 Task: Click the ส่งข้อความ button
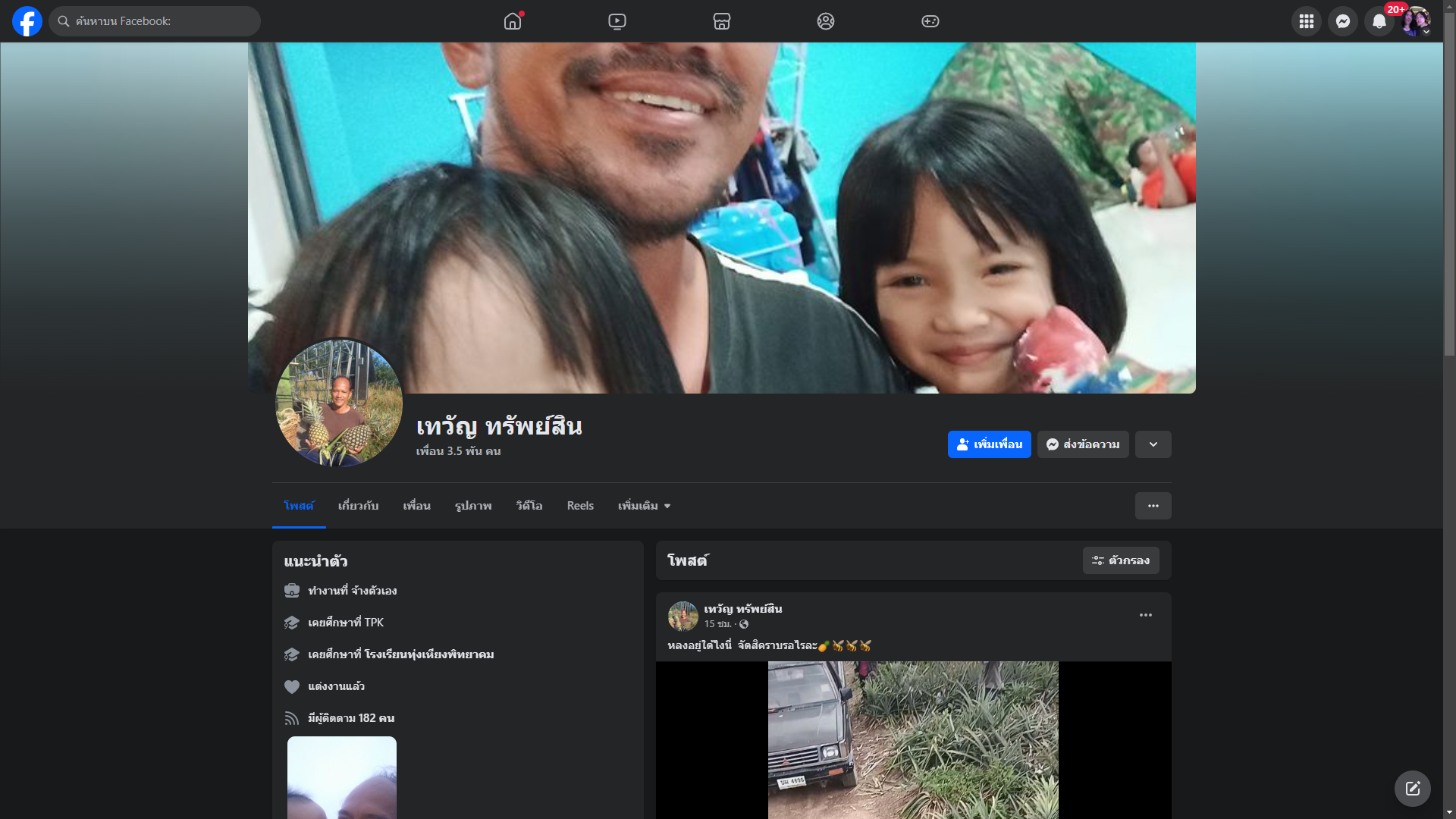[x=1083, y=444]
